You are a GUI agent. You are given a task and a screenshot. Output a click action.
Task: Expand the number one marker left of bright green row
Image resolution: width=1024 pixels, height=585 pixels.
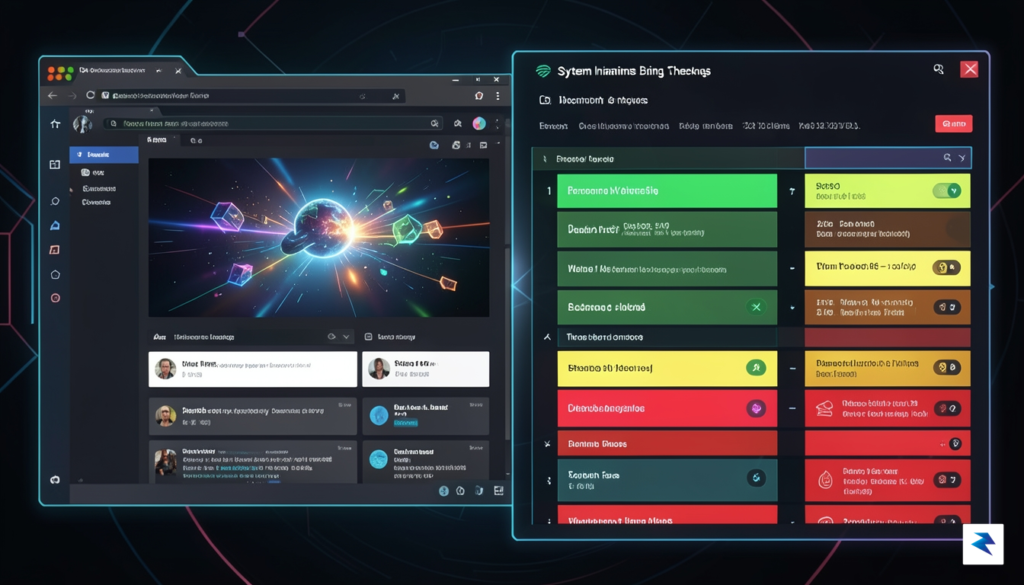coord(549,191)
